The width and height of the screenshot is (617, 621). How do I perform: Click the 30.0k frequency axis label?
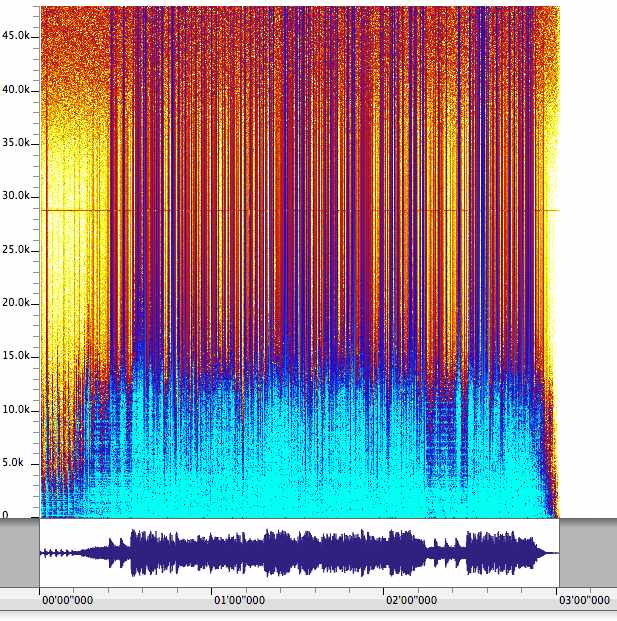[16, 195]
